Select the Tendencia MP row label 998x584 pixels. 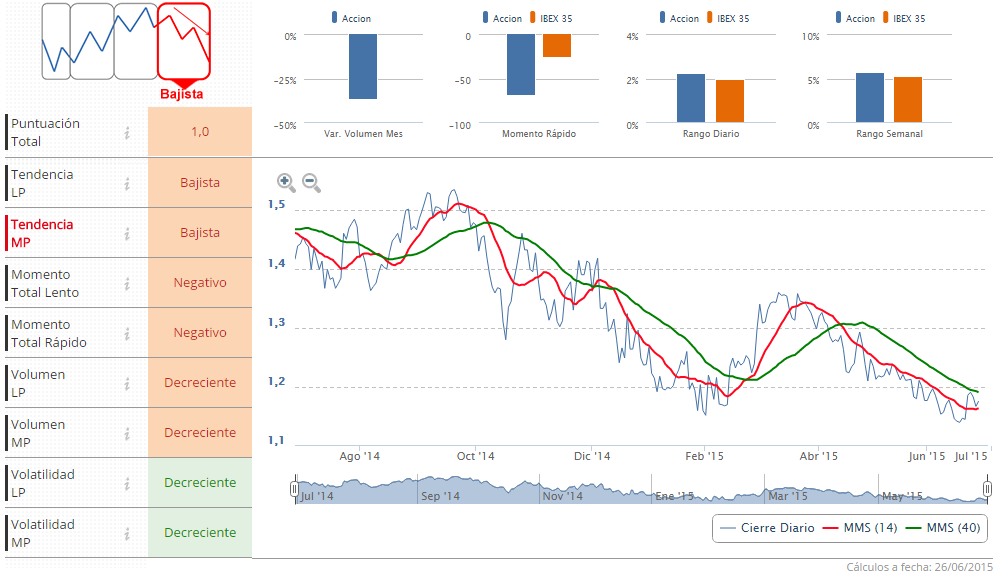point(42,233)
